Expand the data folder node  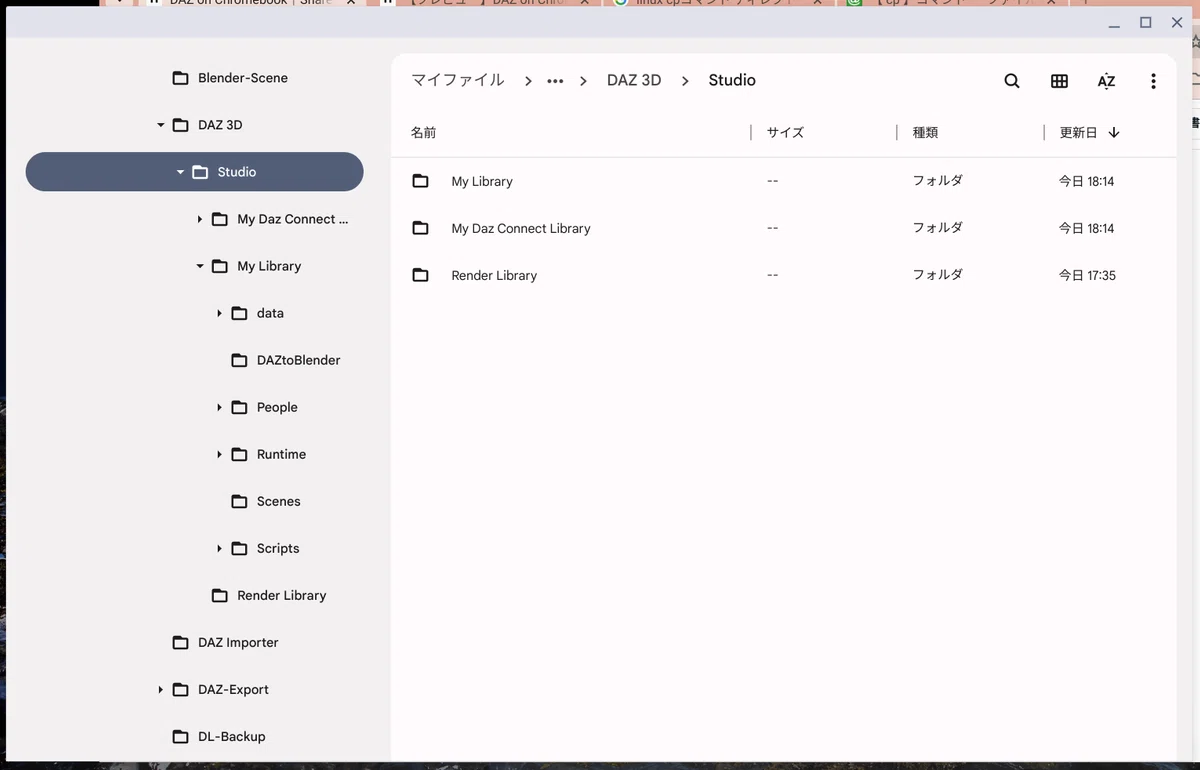tap(219, 313)
